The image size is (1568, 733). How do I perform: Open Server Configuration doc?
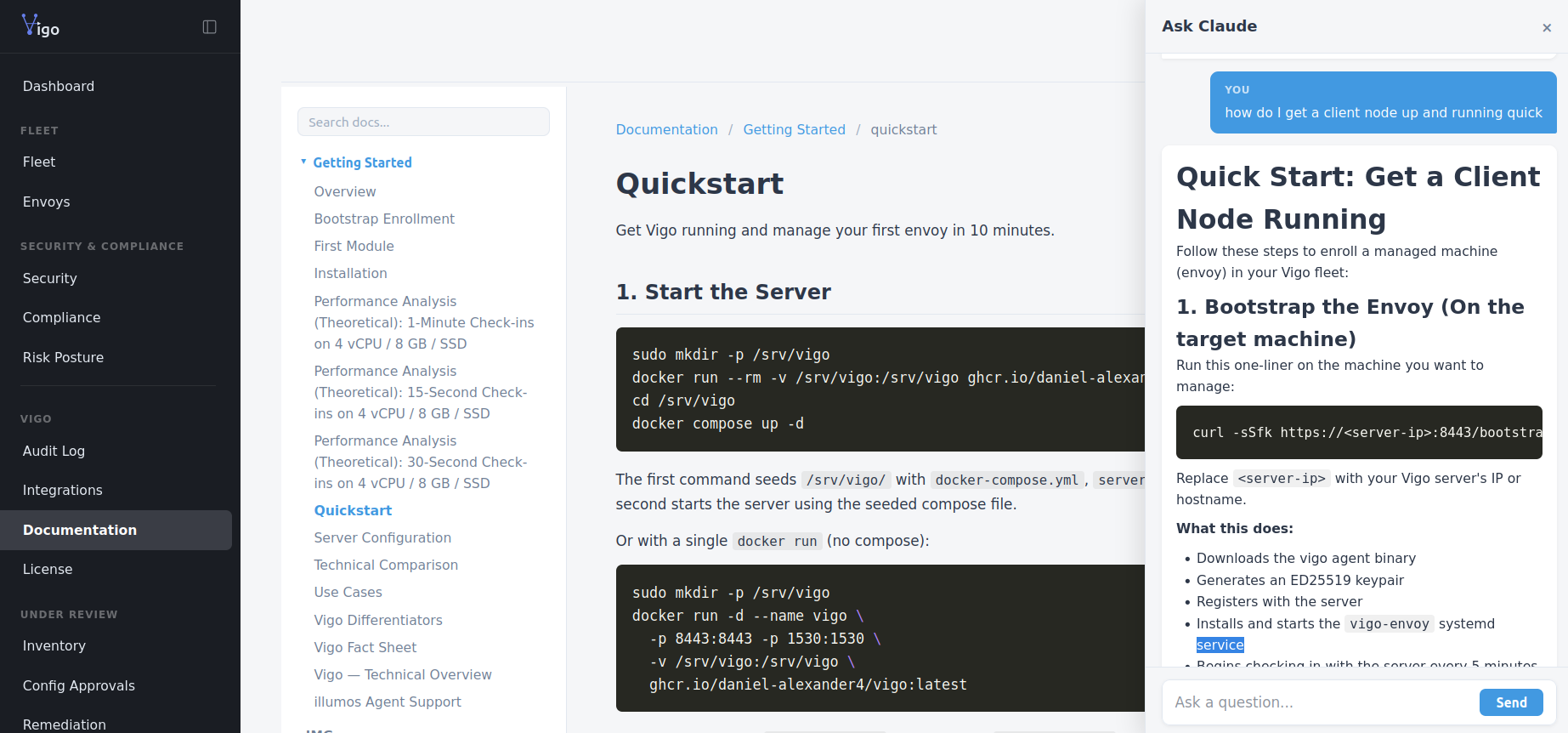pyautogui.click(x=382, y=537)
